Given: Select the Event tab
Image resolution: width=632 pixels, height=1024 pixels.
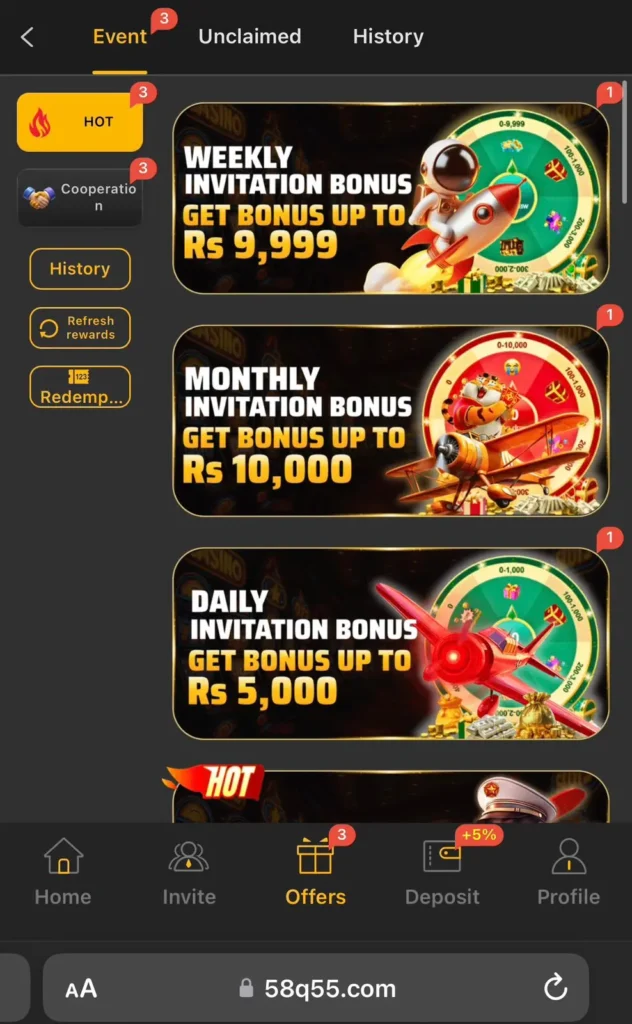Looking at the screenshot, I should point(119,37).
